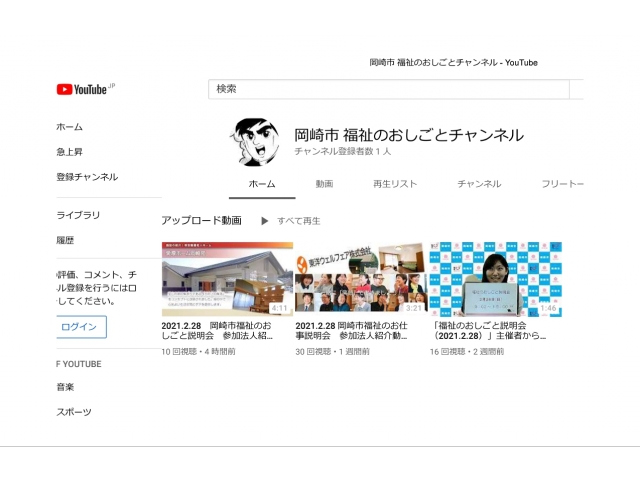Open 急上昇 trending in sidebar
Screen dimensions: 640x480
(70, 152)
